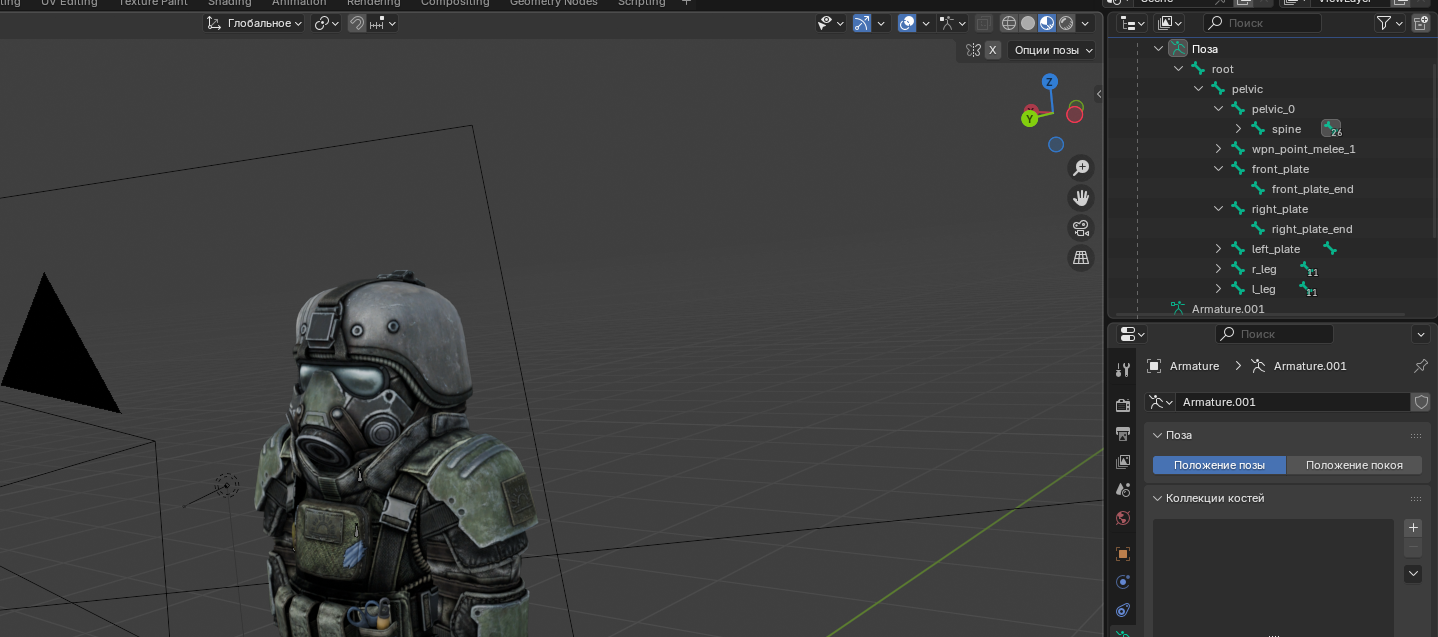
Task: Expand the spine bone in outliner
Action: [1238, 129]
